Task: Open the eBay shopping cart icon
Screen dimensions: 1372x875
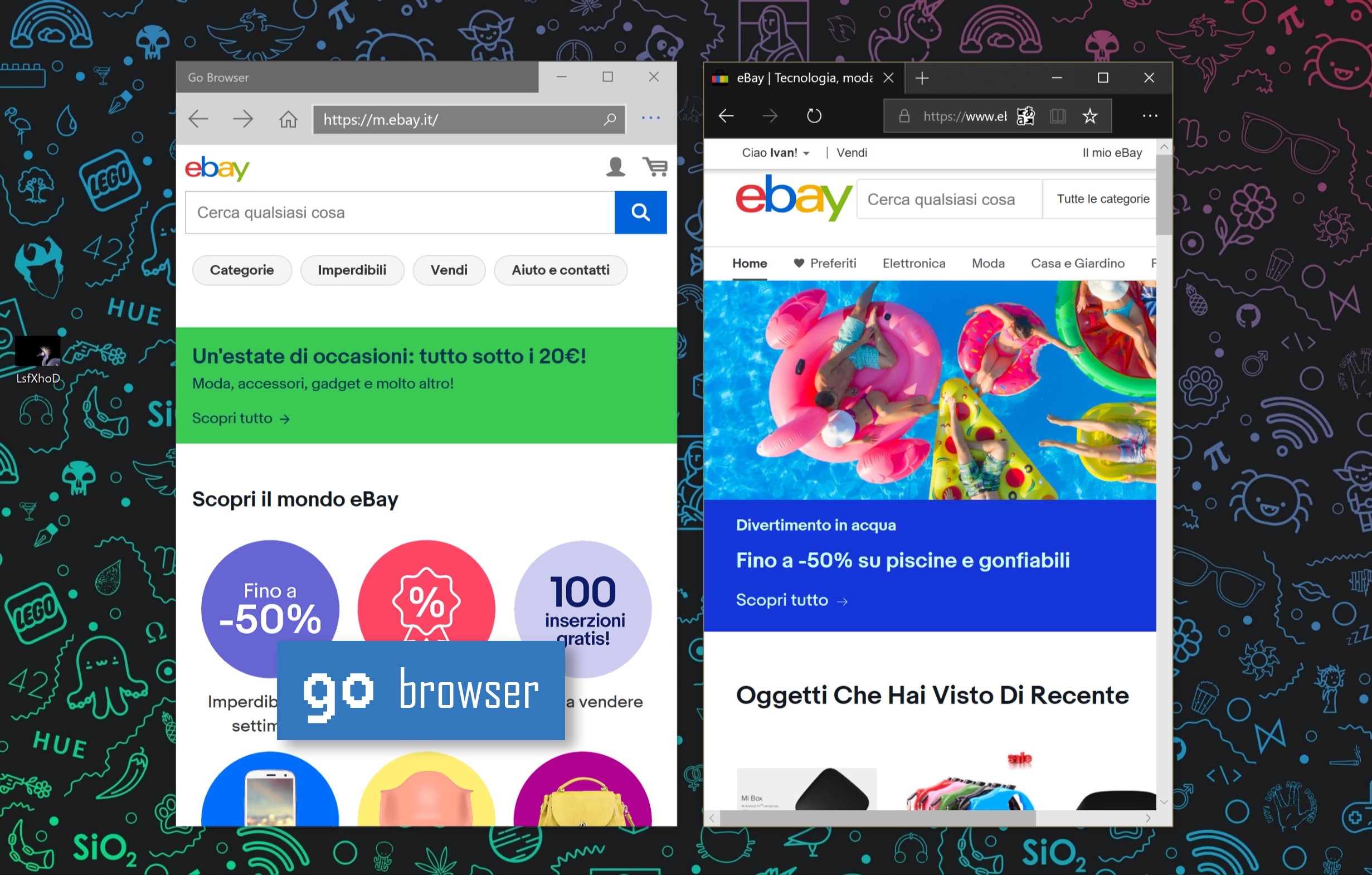Action: point(655,167)
